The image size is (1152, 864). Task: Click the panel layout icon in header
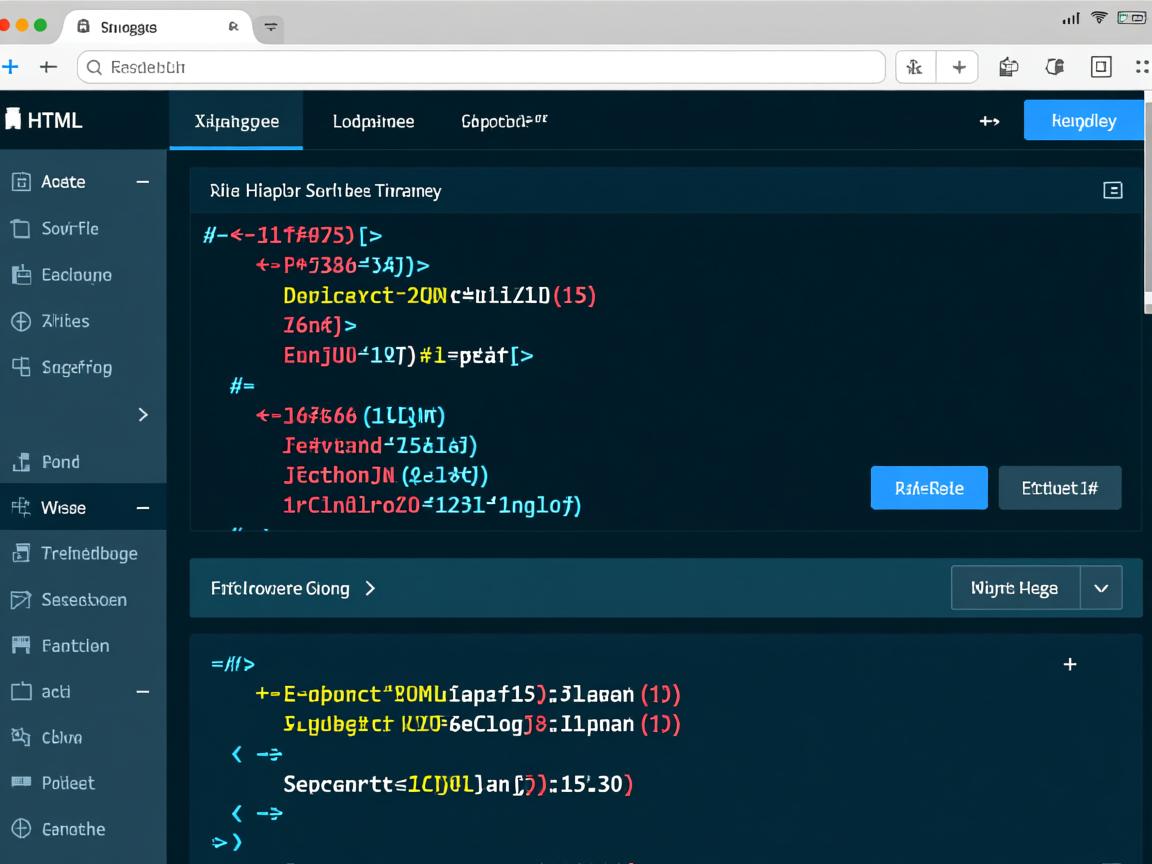tap(1112, 191)
